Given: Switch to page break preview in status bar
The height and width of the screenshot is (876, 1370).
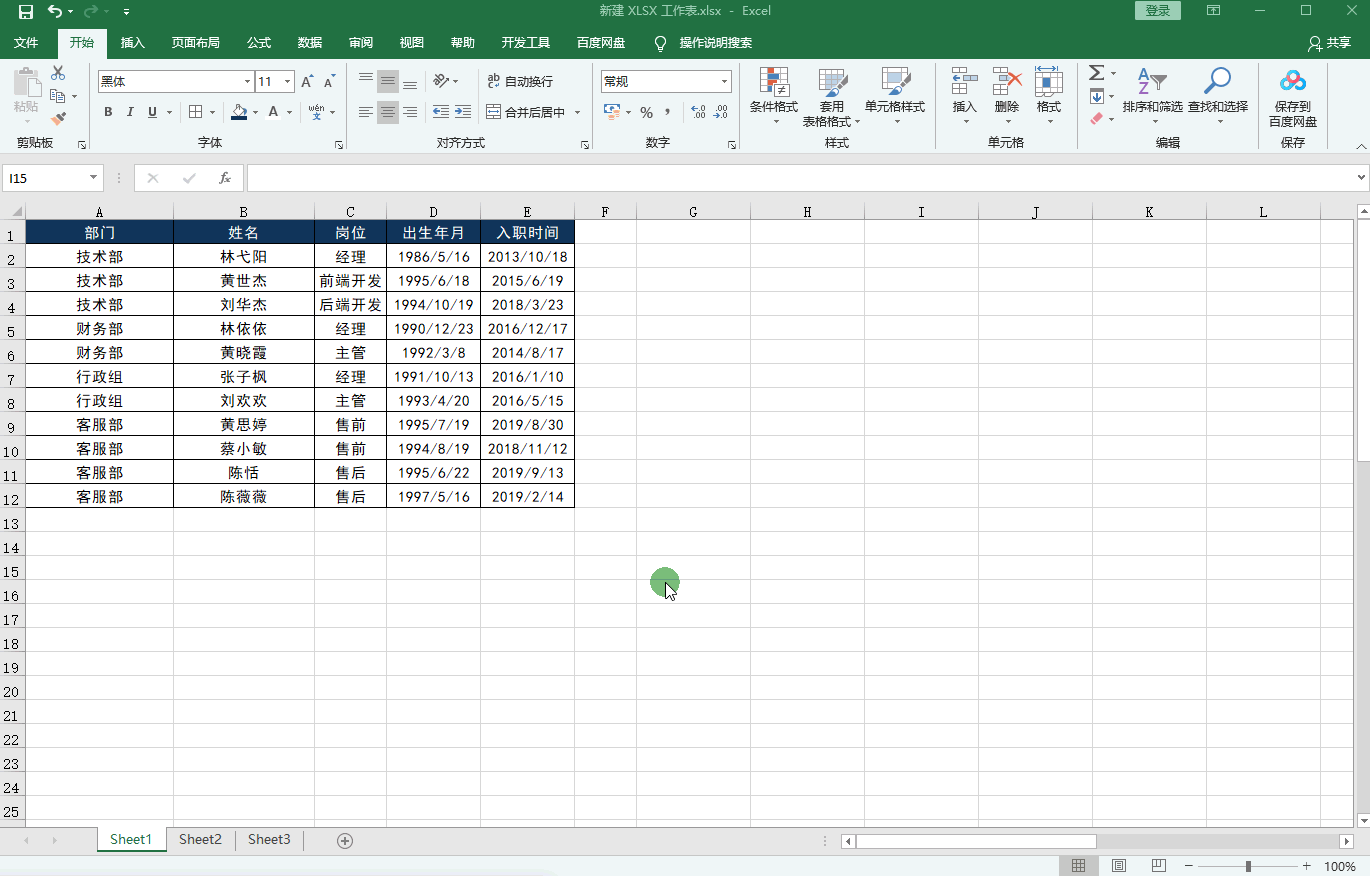Looking at the screenshot, I should pos(1158,865).
